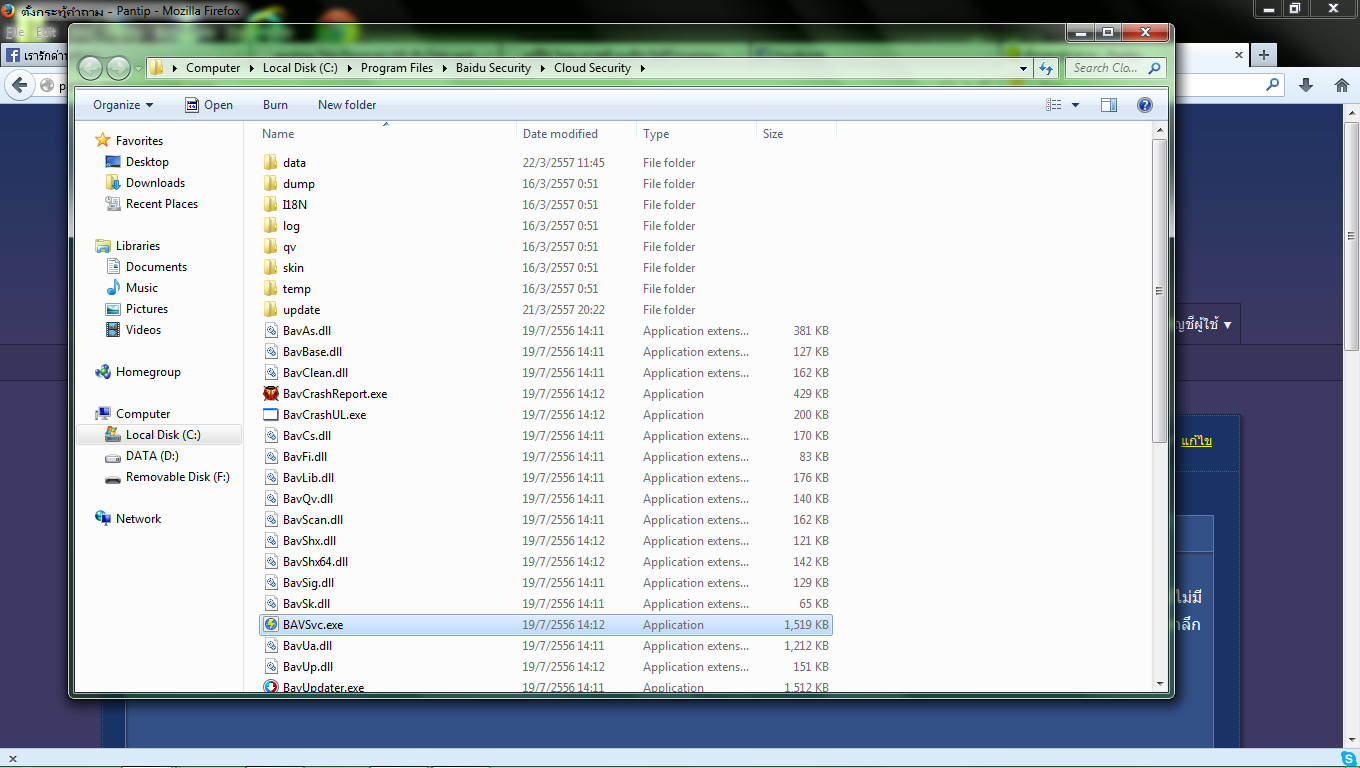1360x768 pixels.
Task: Click the Refresh button beside address bar
Action: coord(1046,68)
